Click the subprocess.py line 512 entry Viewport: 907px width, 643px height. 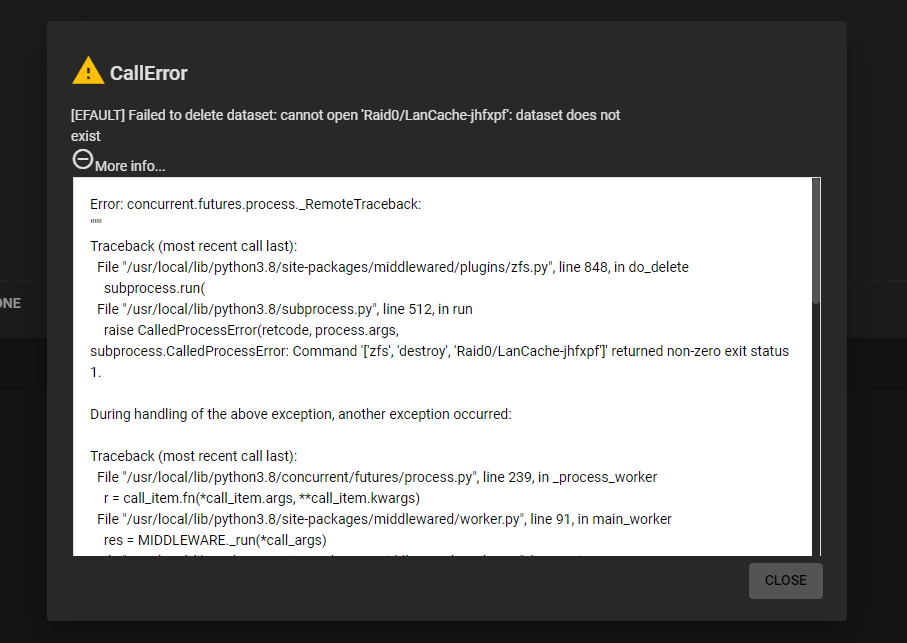284,309
